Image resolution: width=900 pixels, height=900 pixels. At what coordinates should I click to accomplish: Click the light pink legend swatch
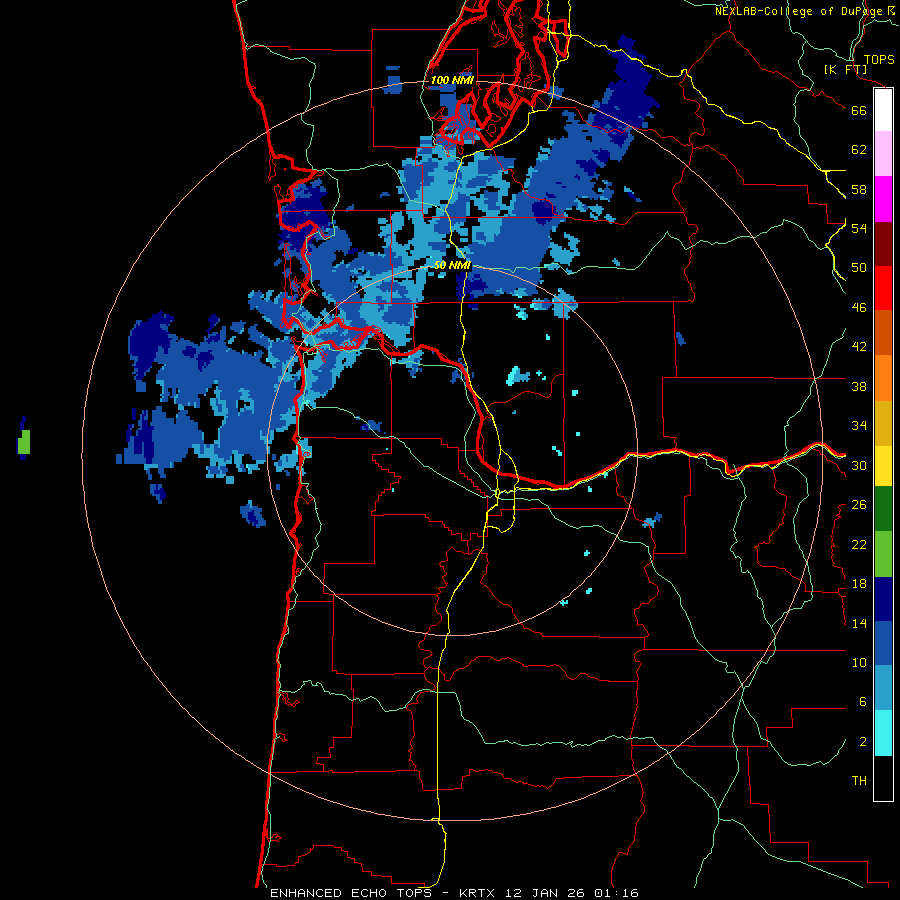883,154
